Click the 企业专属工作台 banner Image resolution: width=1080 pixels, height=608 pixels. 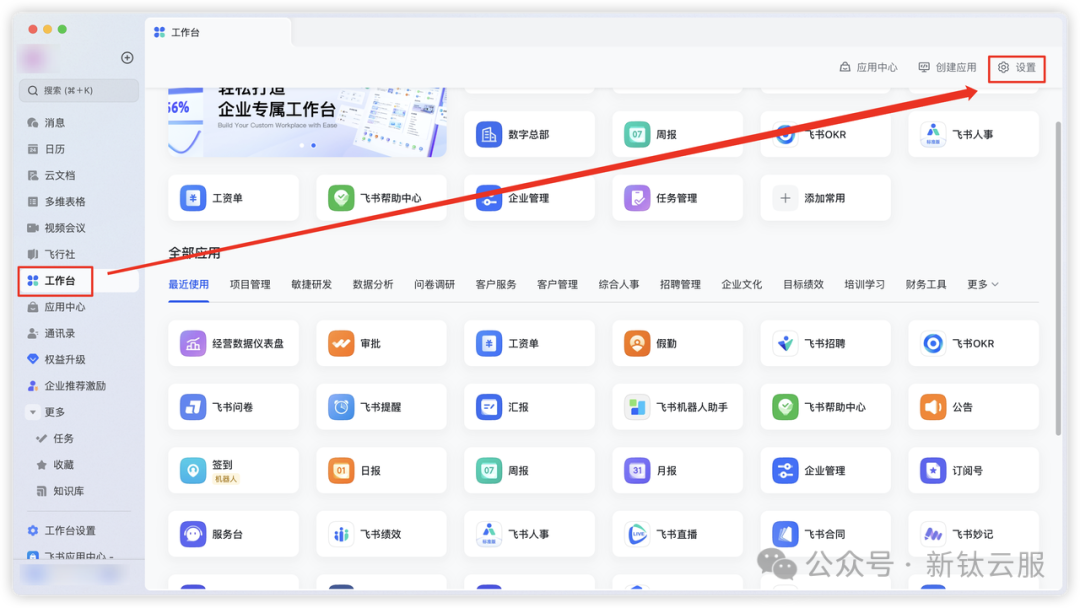click(x=307, y=122)
